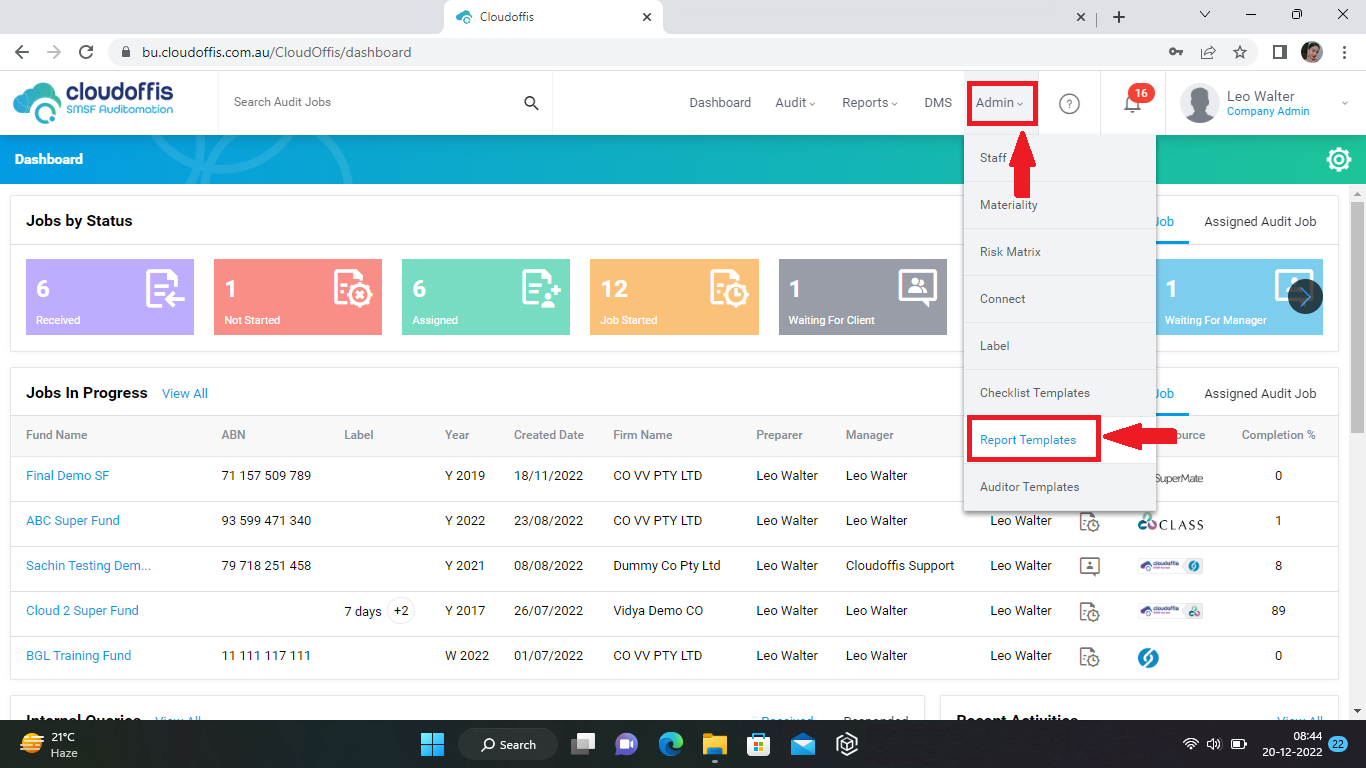Open the Reports dropdown
Viewport: 1366px width, 768px height.
tap(869, 102)
